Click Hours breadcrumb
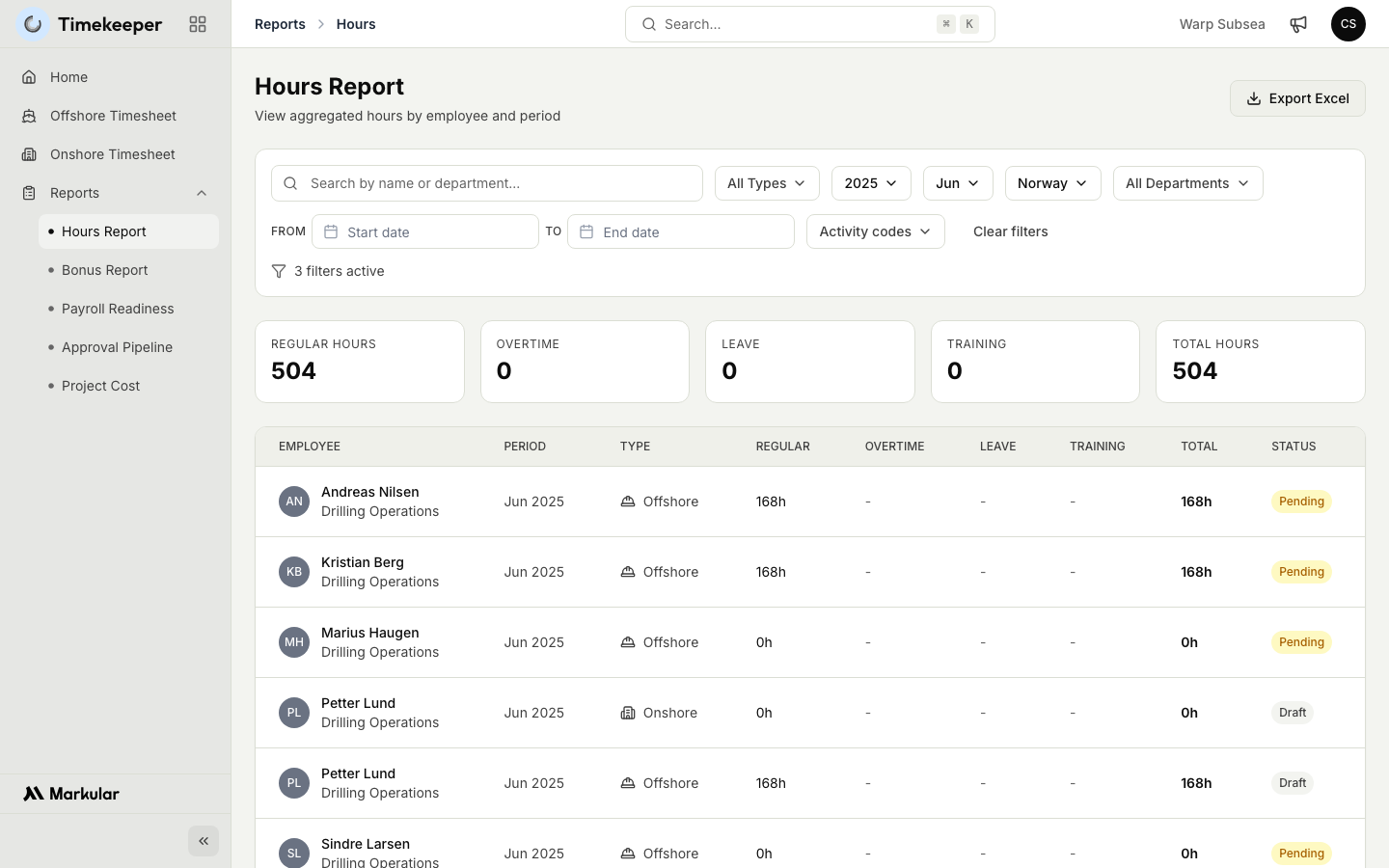This screenshot has width=1389, height=868. pyautogui.click(x=356, y=24)
